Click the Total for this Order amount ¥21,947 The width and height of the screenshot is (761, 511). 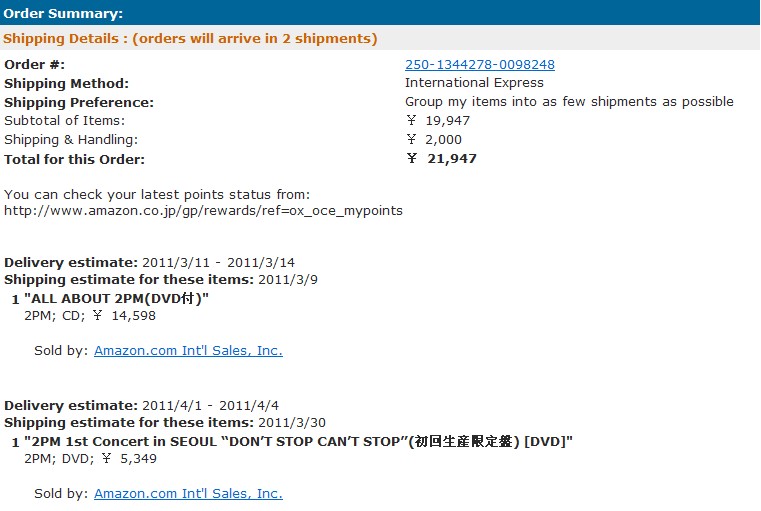click(x=442, y=159)
